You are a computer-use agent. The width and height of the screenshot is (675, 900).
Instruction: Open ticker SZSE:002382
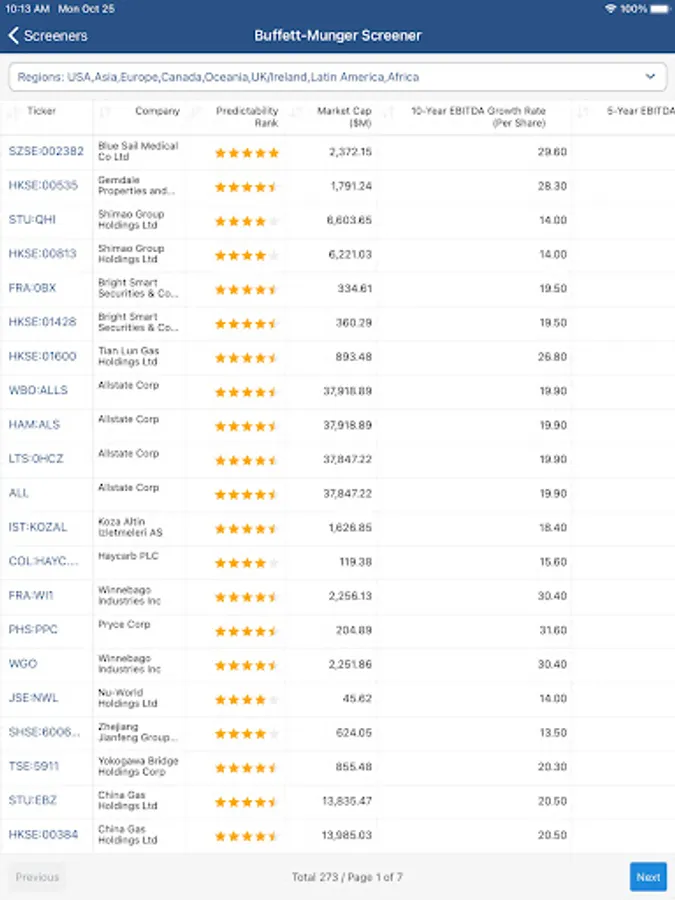[46, 152]
